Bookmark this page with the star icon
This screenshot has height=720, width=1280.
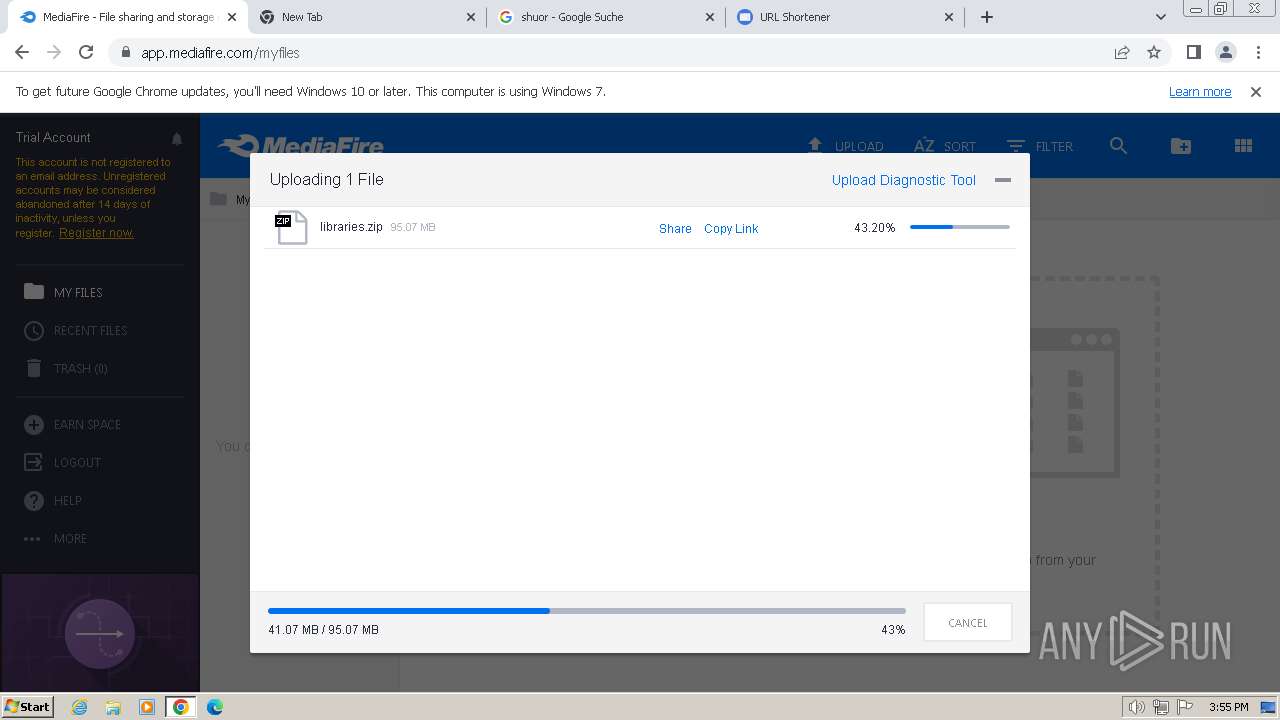coord(1154,53)
